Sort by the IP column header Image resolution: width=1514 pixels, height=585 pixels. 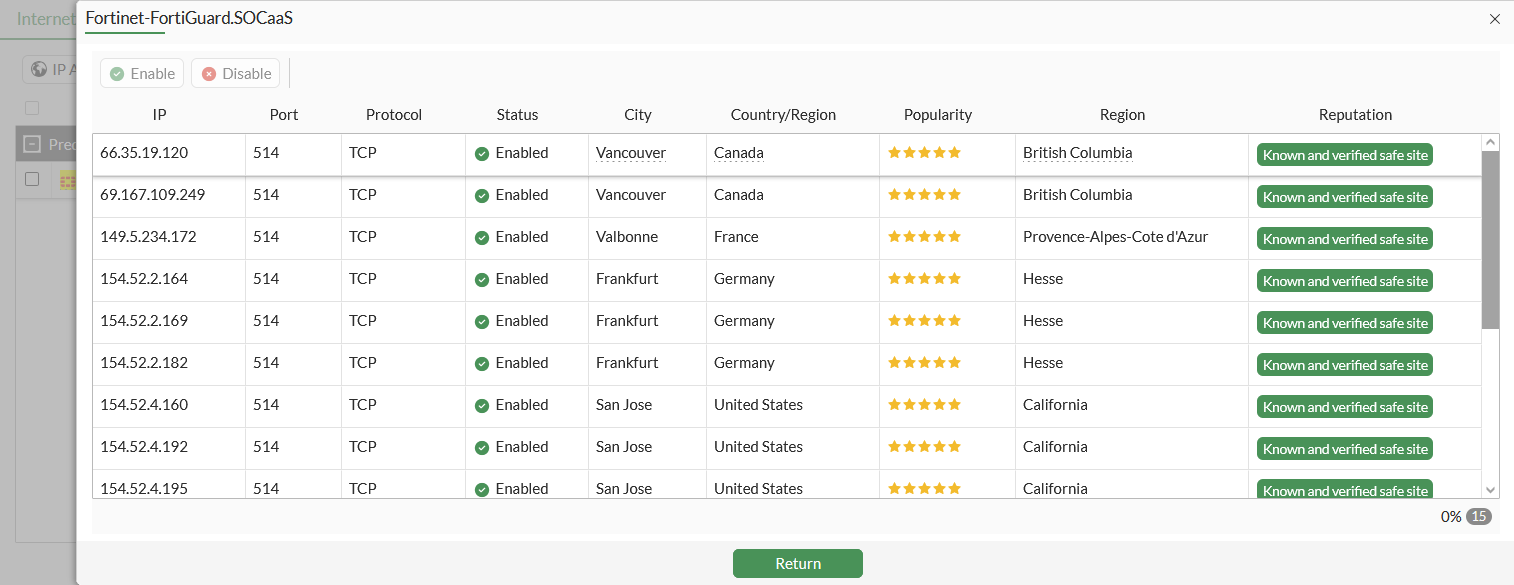159,114
